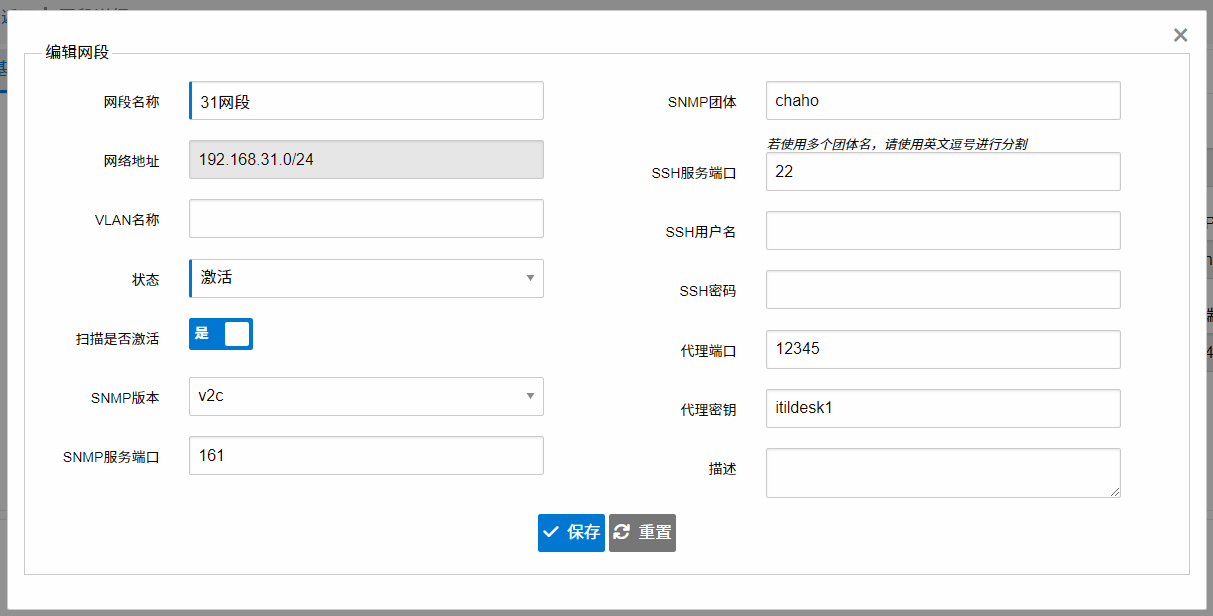This screenshot has height=616, width=1213.
Task: Click the disabled 网络地址 field
Action: tap(366, 160)
